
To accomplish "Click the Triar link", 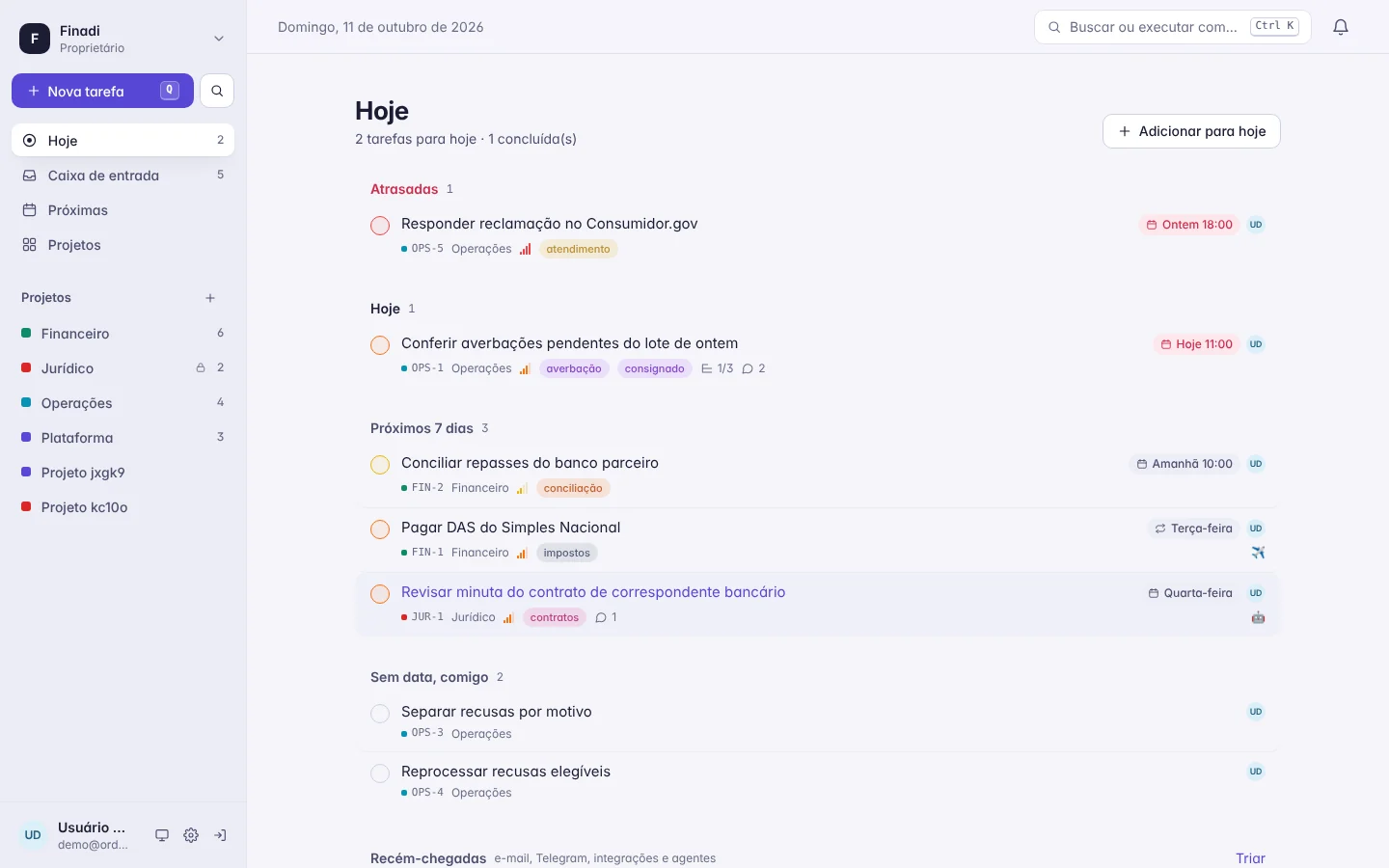I will (1250, 858).
